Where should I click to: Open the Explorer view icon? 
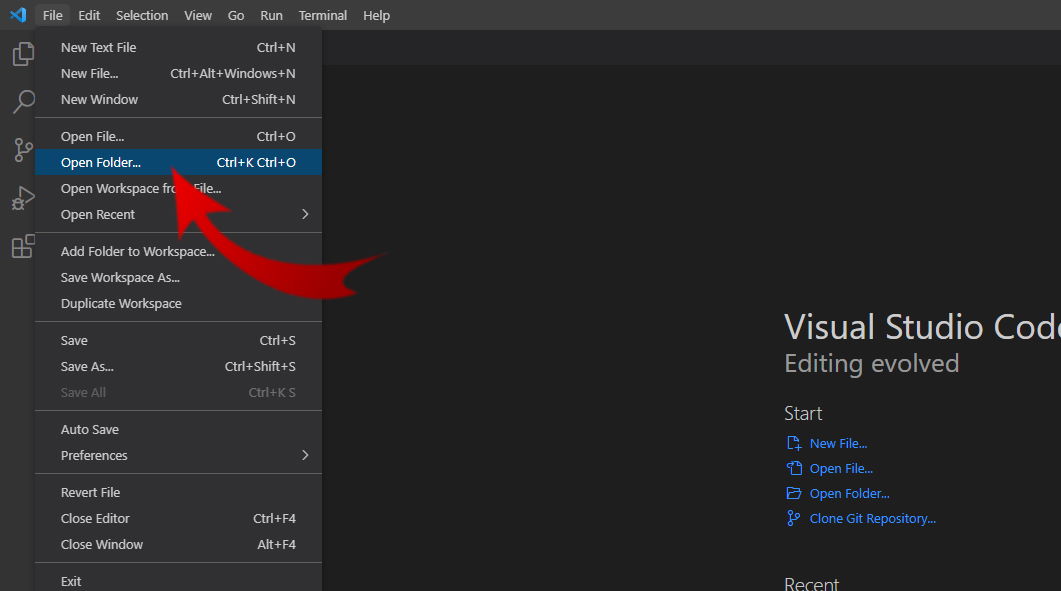(x=22, y=53)
